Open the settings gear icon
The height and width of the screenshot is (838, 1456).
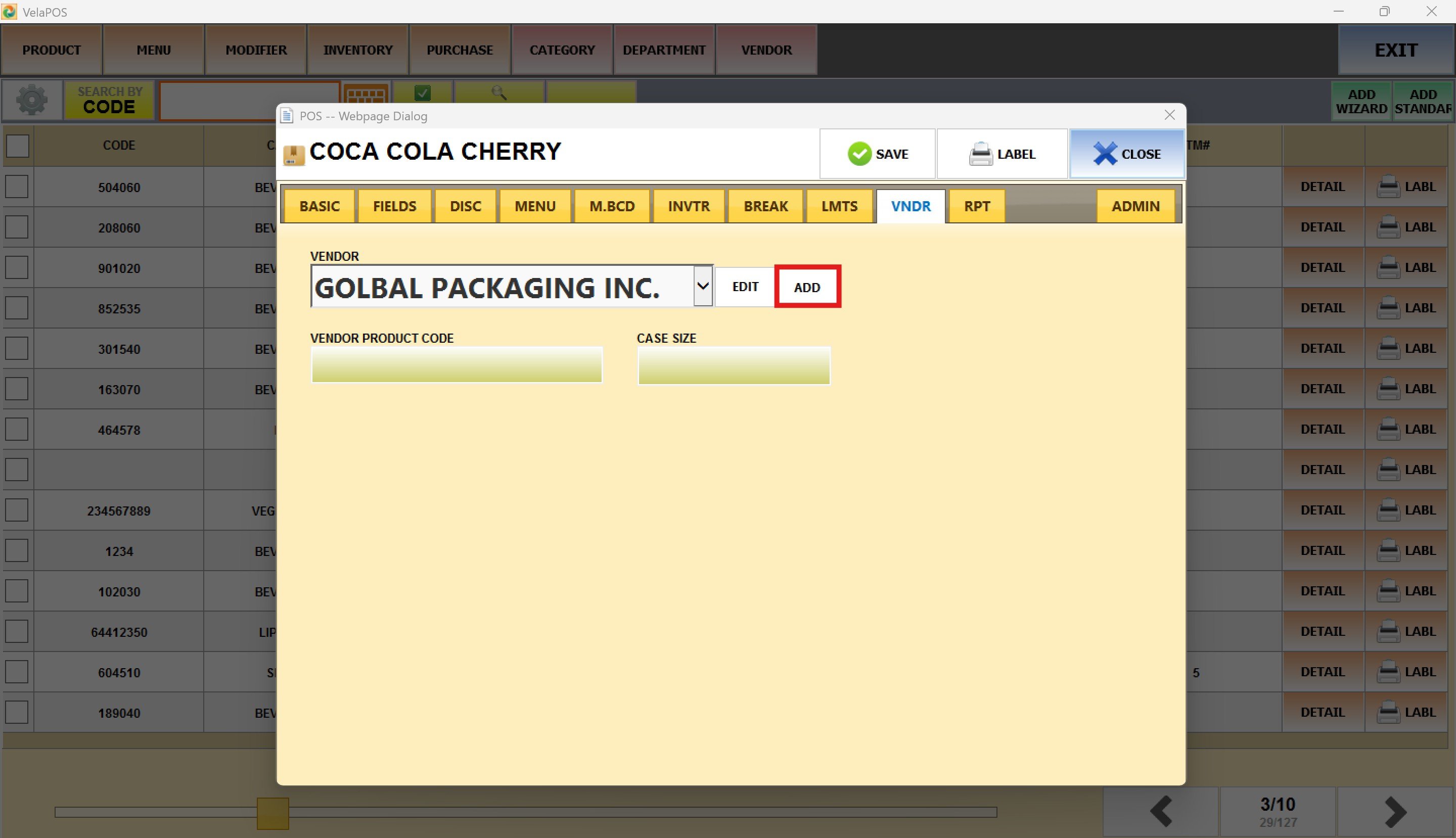[32, 100]
